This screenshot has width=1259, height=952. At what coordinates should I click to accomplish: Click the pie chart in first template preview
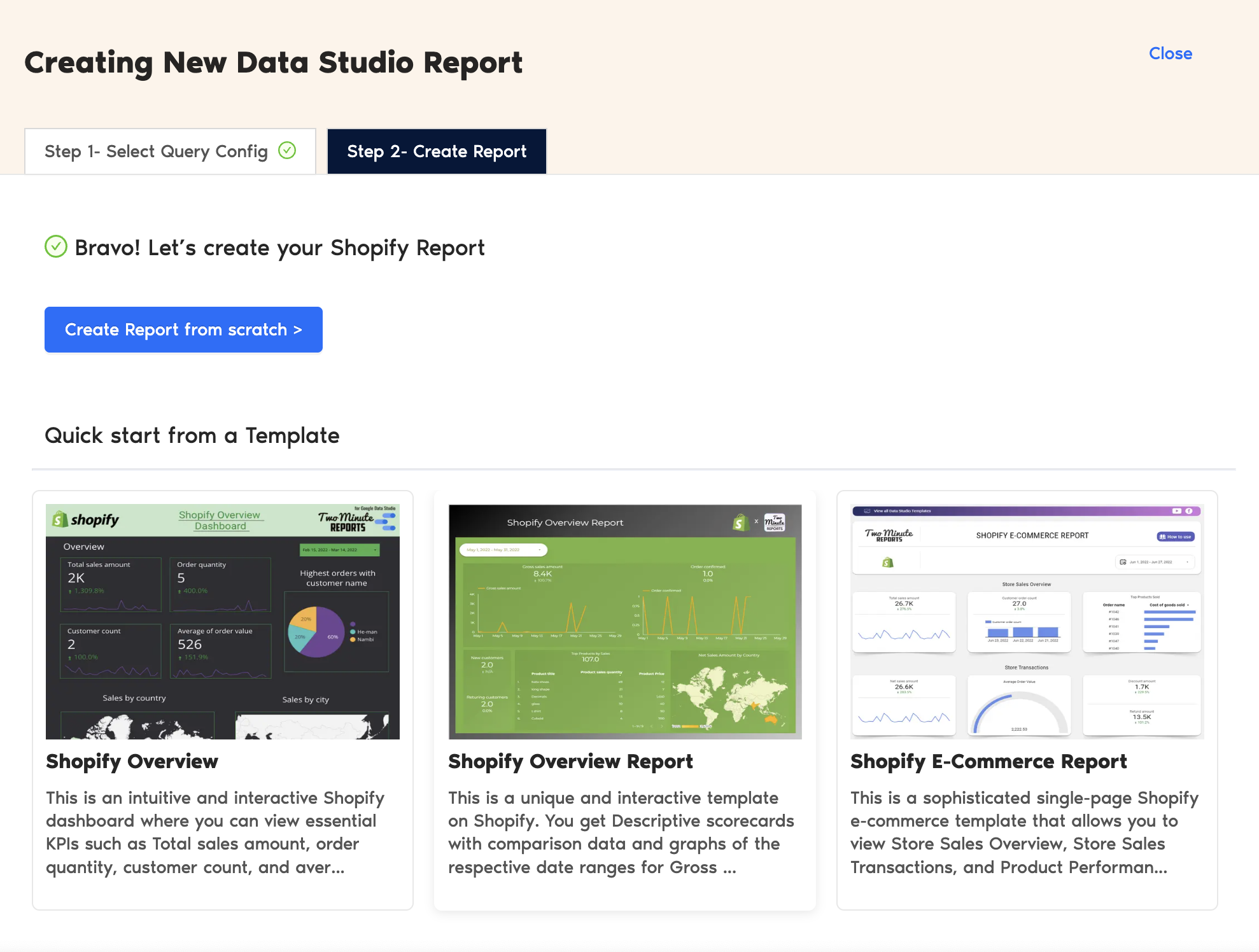[316, 631]
